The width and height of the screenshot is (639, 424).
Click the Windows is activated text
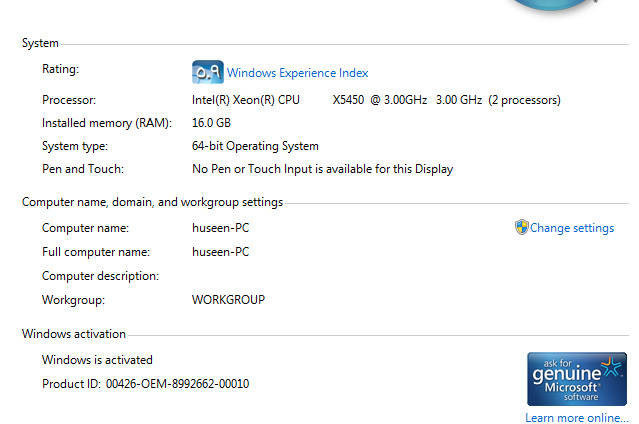(97, 360)
